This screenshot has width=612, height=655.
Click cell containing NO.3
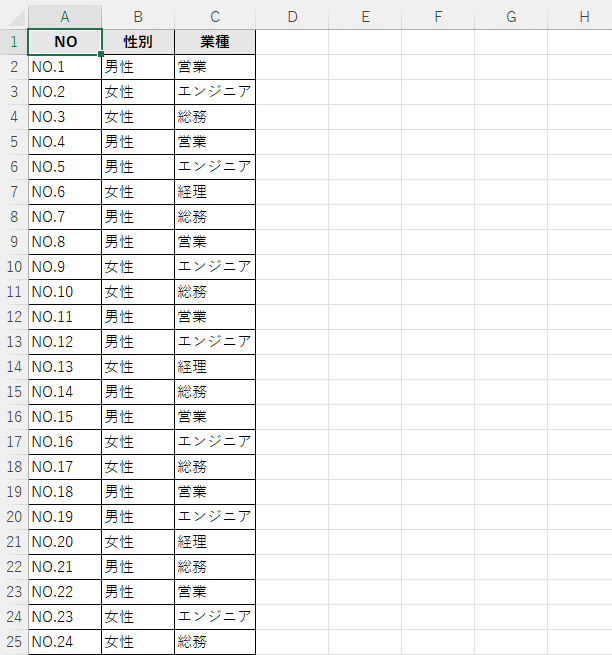point(65,117)
